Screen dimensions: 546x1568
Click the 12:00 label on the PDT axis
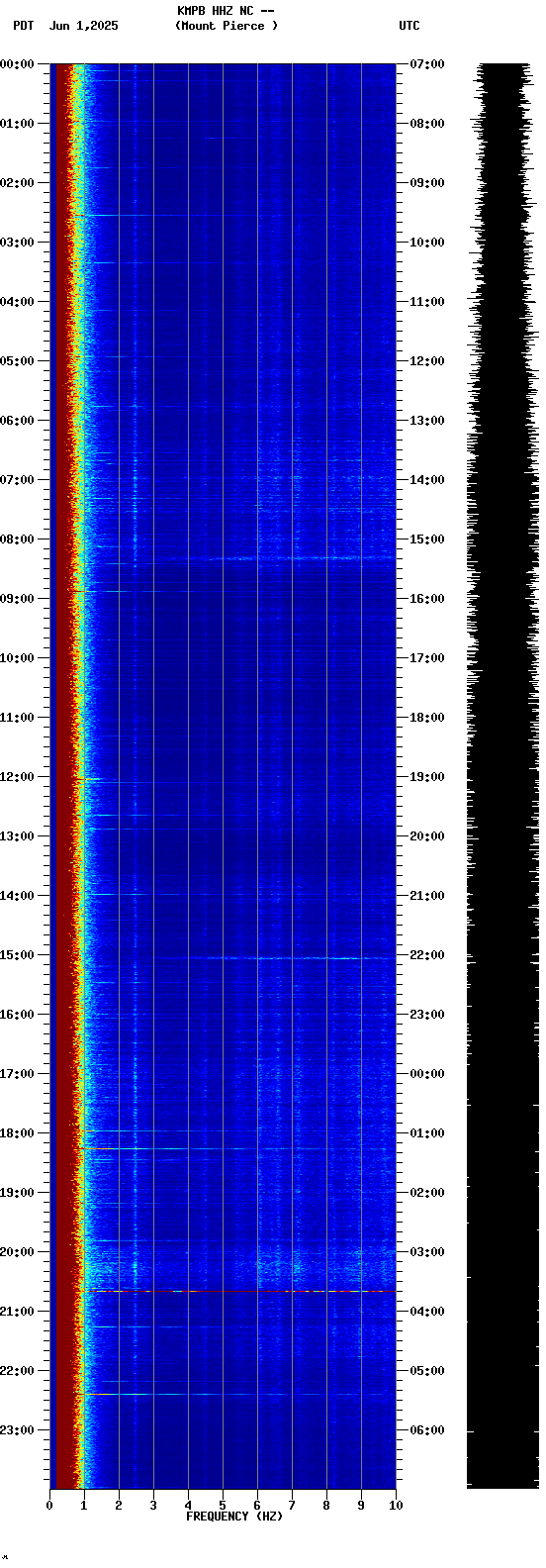click(17, 777)
